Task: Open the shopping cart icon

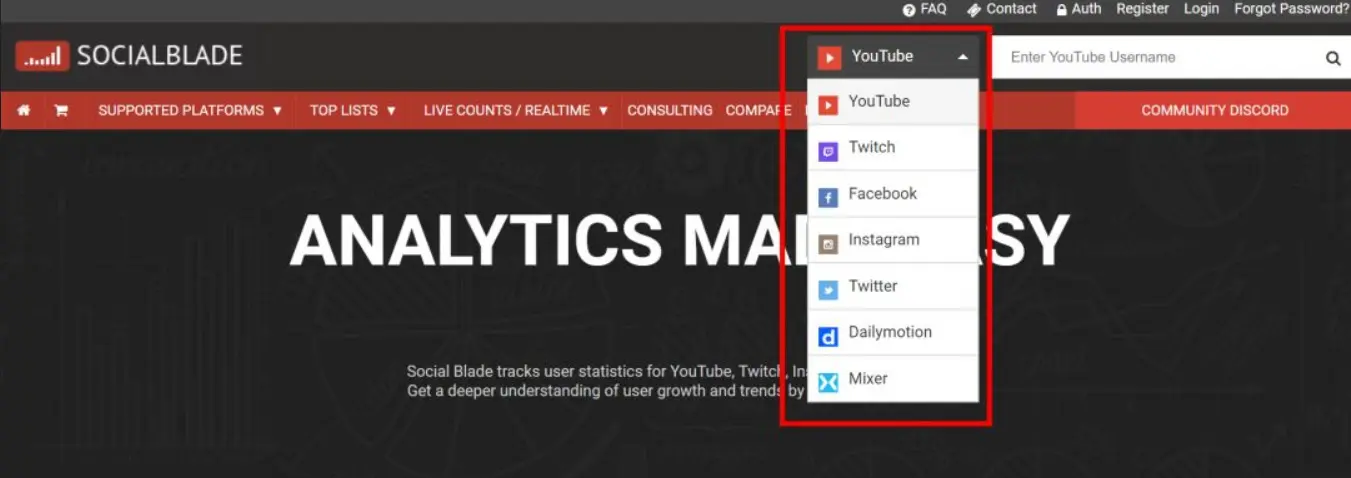Action: pos(61,110)
